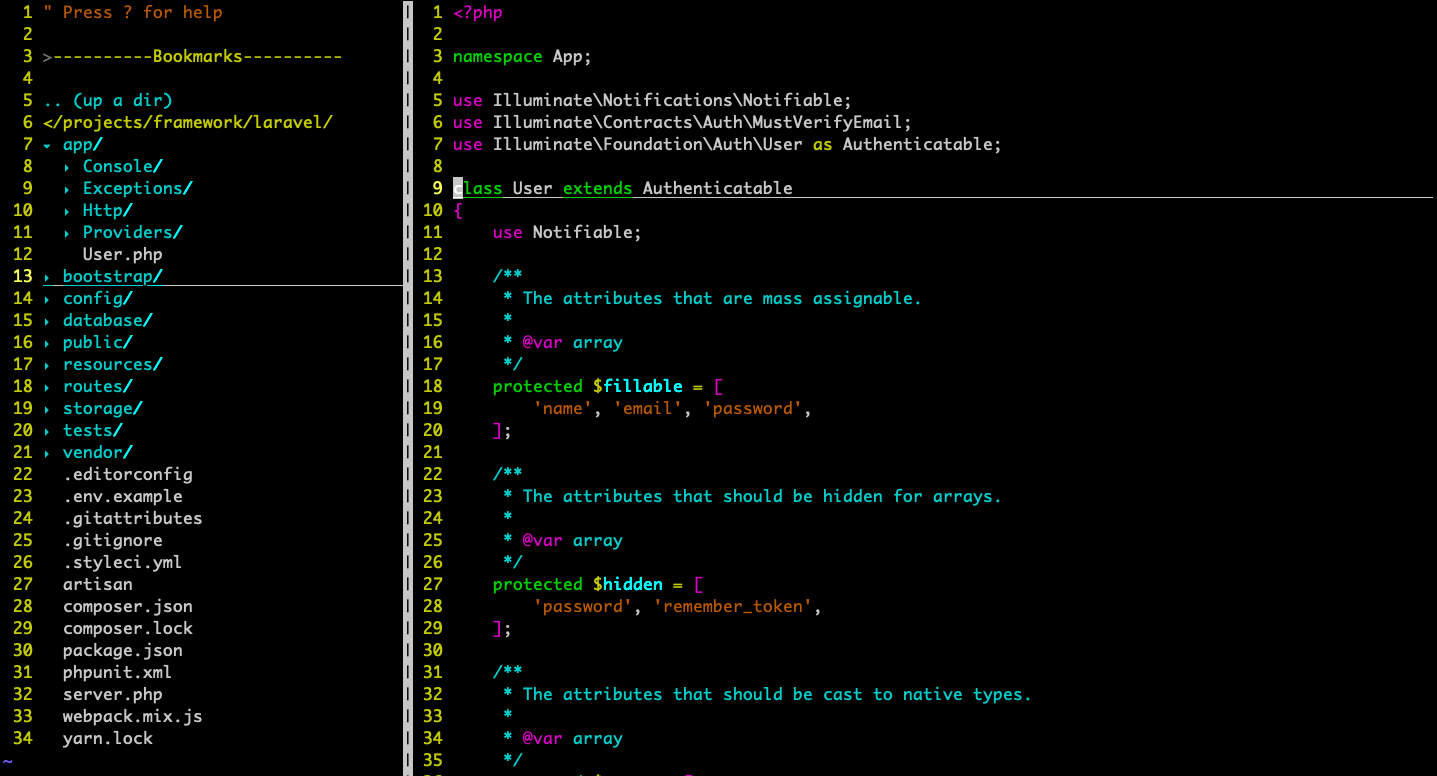Viewport: 1437px width, 776px height.
Task: Select the Console/ directory name
Action: (123, 166)
